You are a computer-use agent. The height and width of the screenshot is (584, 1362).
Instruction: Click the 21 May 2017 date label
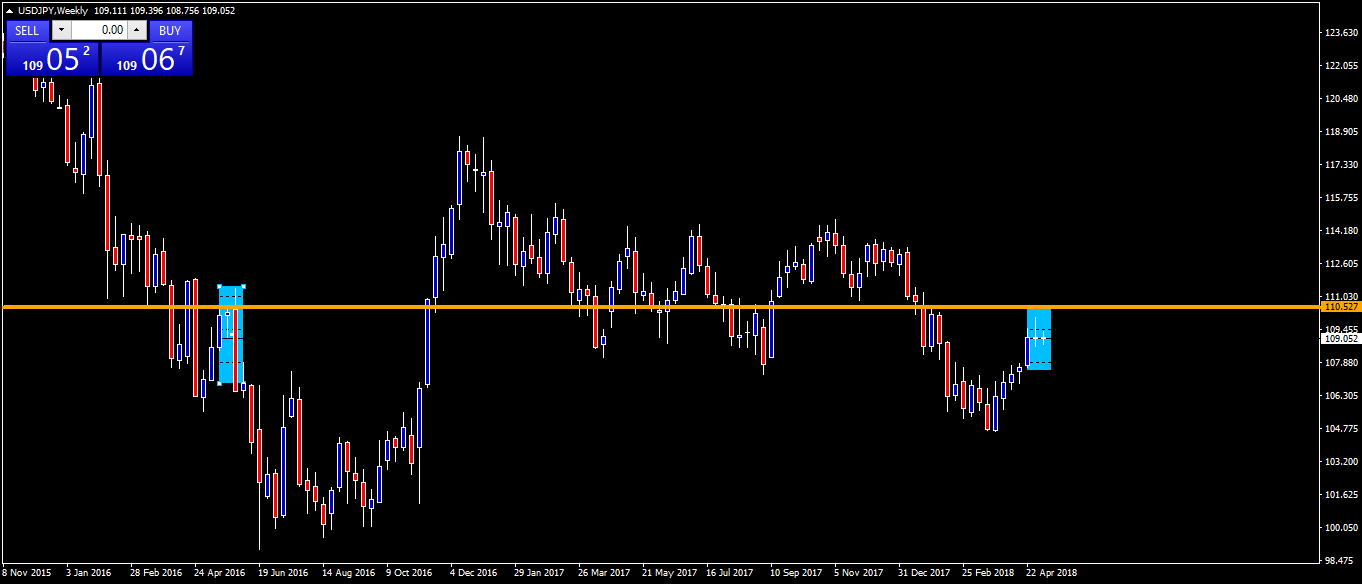pos(669,574)
